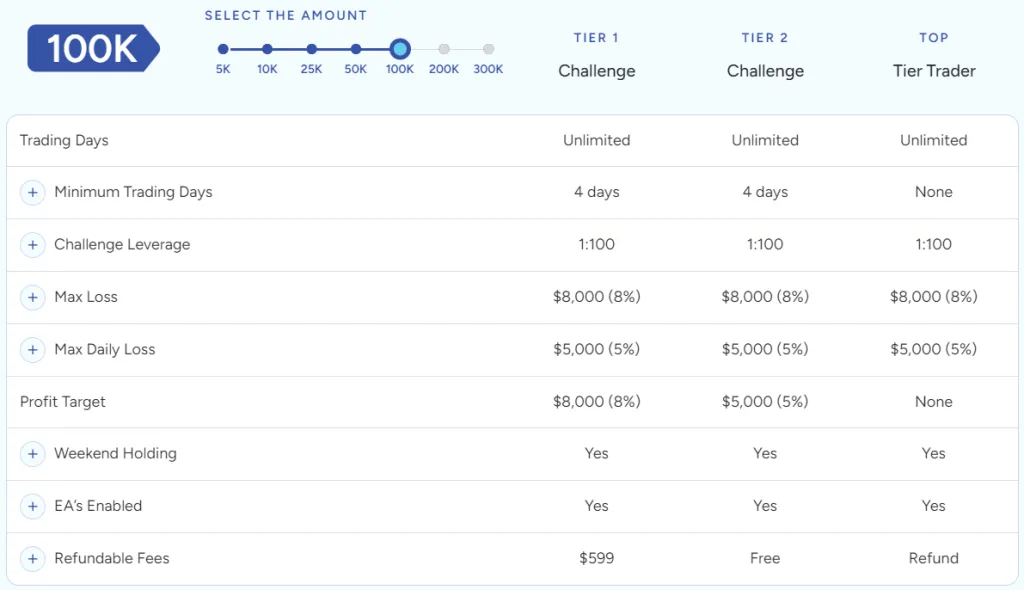Viewport: 1024px width, 590px height.
Task: Click the $599 refundable fee
Action: pyautogui.click(x=596, y=558)
